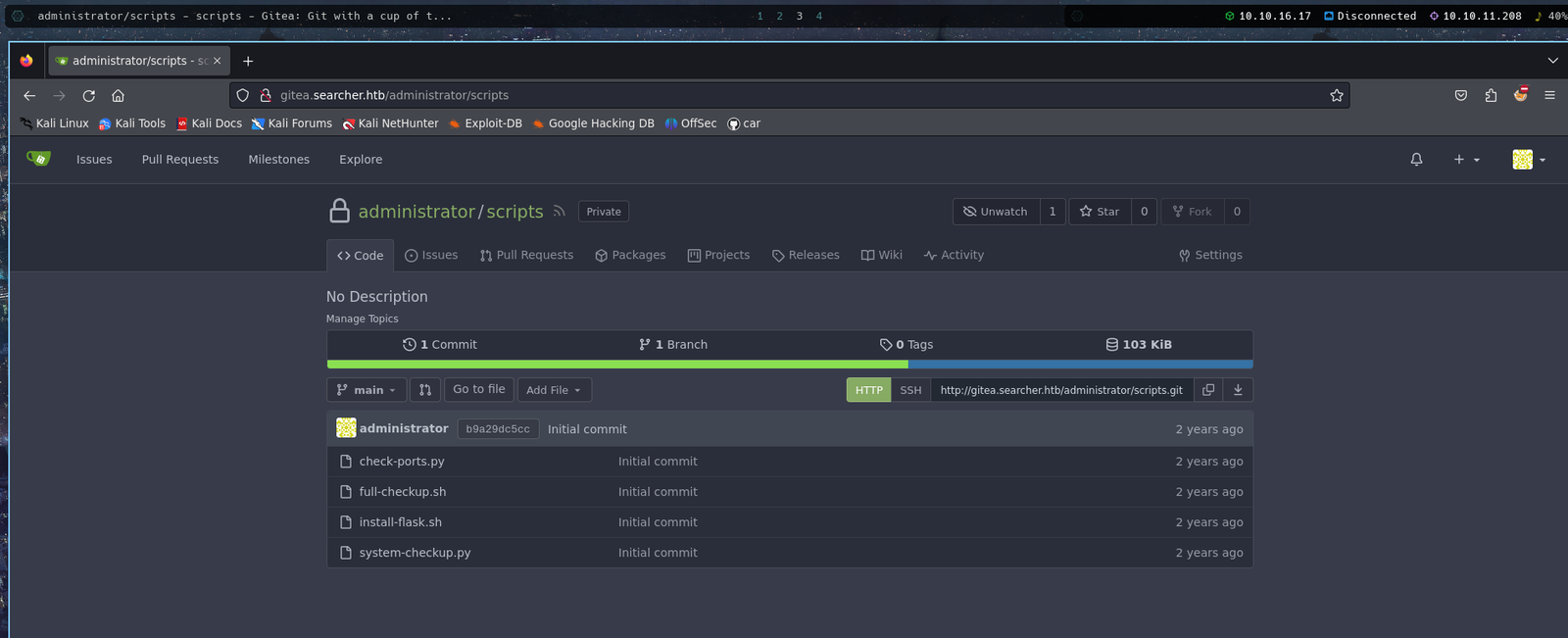Open the notifications bell
1568x638 pixels.
[1416, 160]
